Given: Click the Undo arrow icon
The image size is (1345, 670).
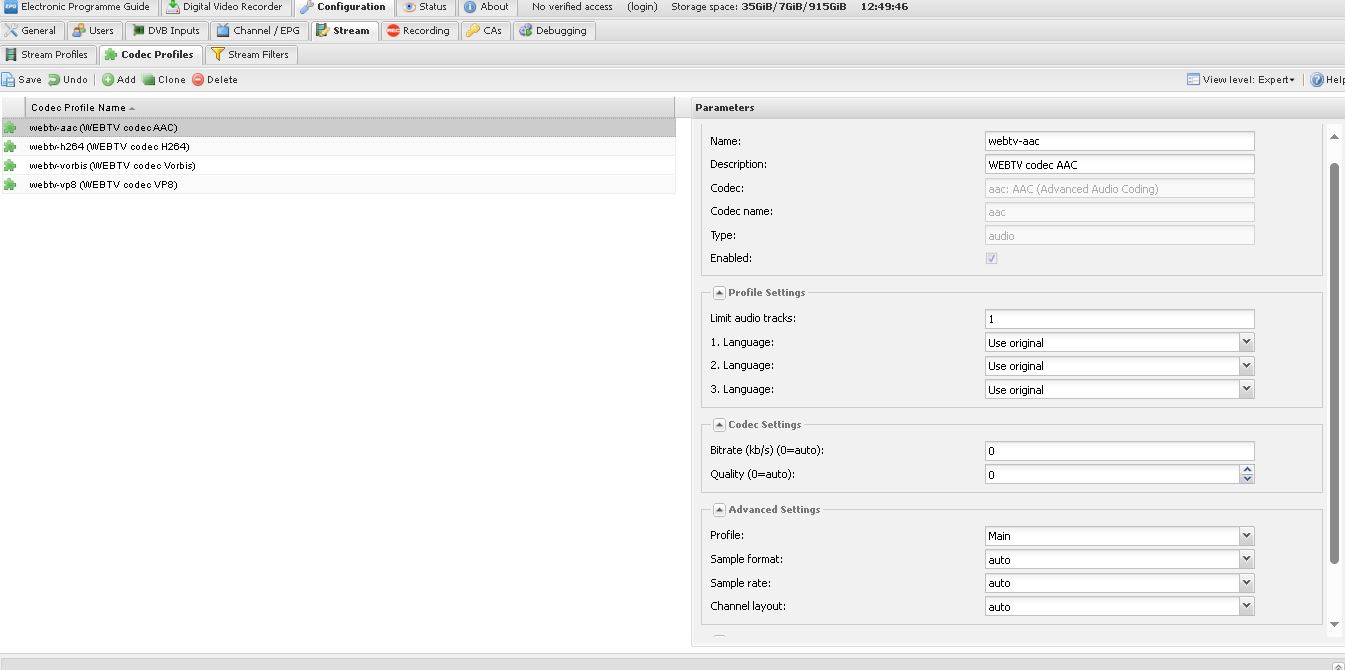Looking at the screenshot, I should [55, 80].
